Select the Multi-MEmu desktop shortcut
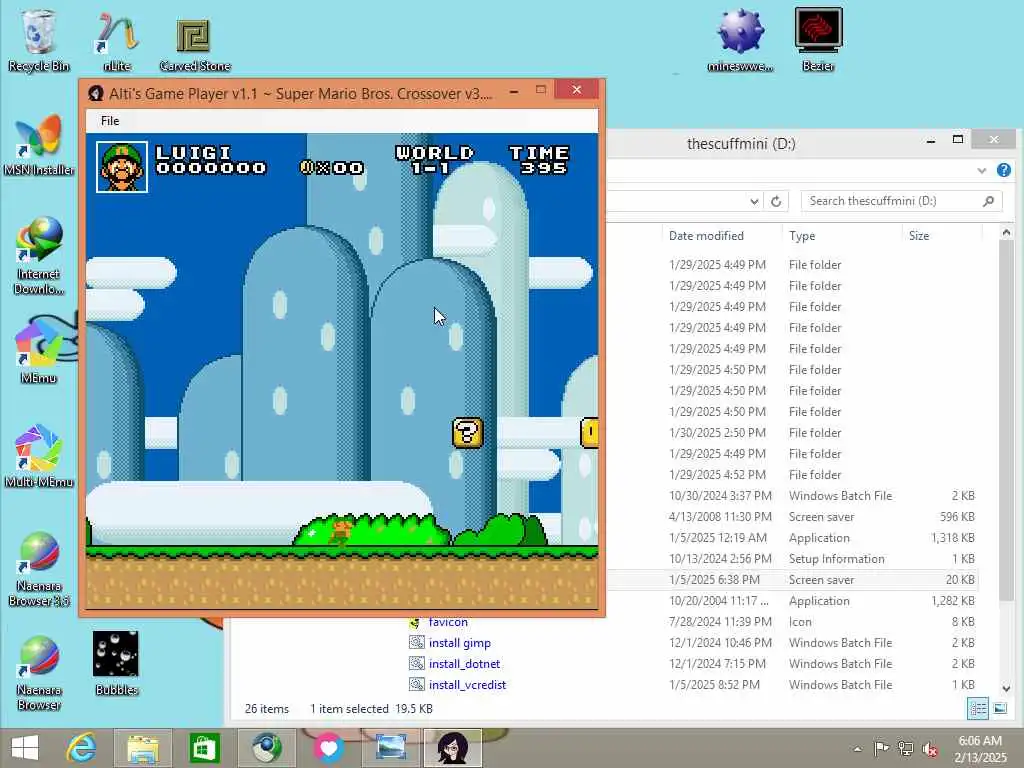Screen dimensions: 1024x768 click(x=39, y=456)
